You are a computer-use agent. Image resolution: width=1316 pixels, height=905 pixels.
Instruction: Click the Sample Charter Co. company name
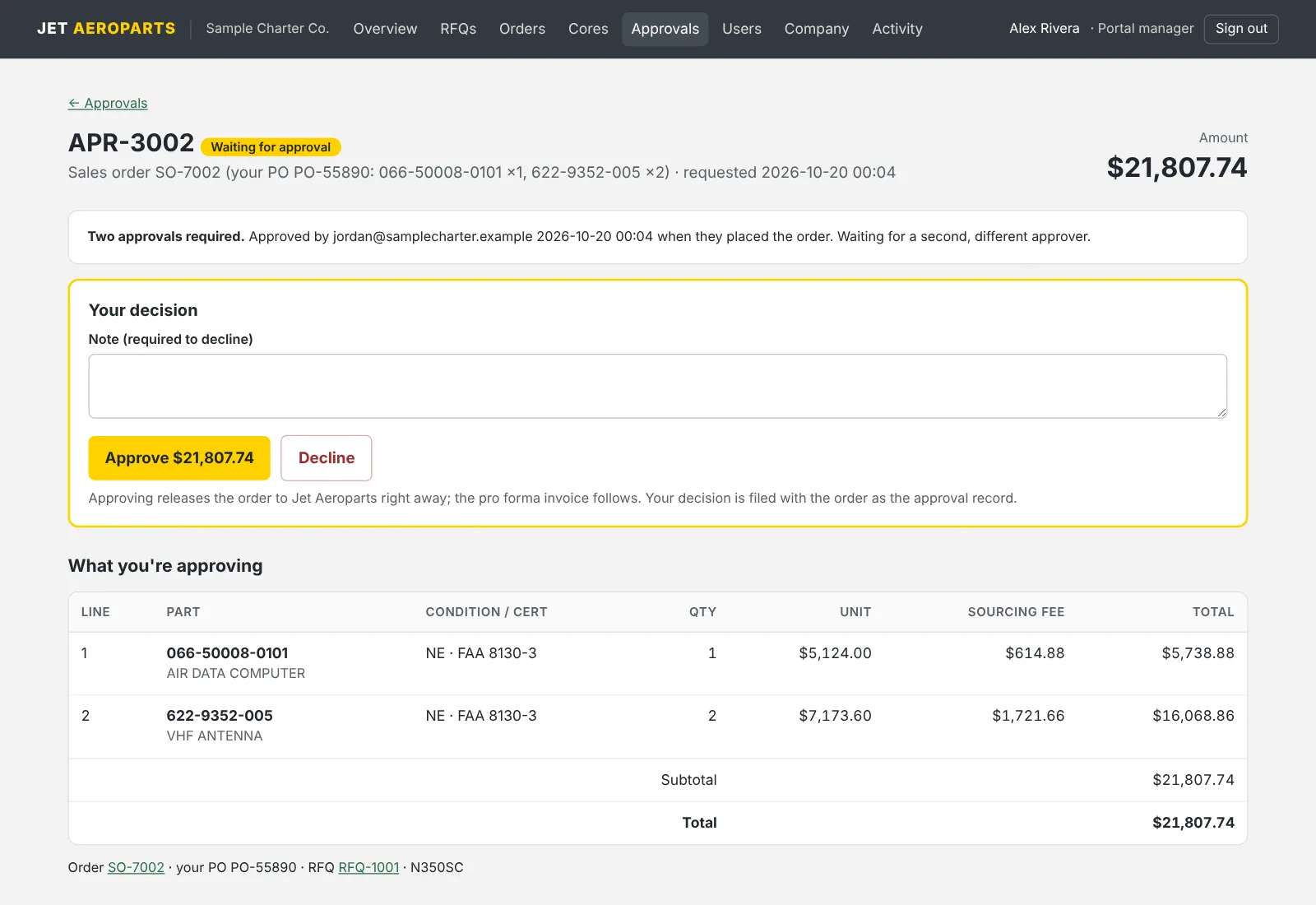(267, 29)
